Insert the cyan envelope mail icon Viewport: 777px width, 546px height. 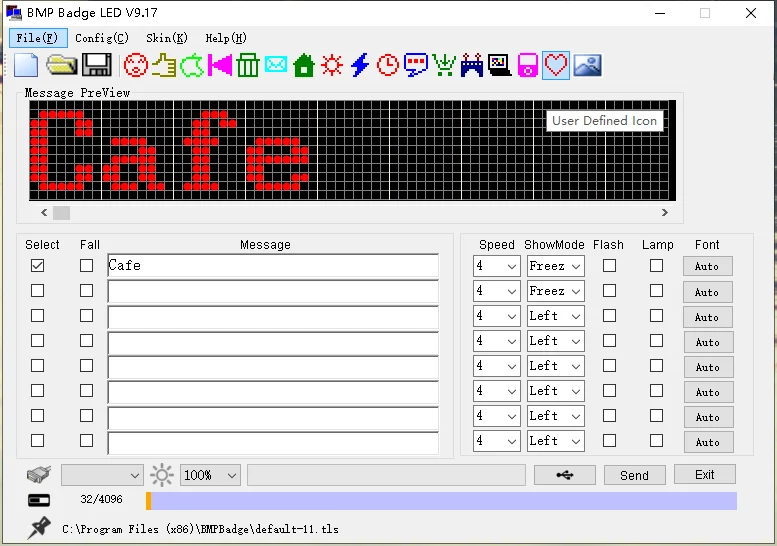(276, 66)
